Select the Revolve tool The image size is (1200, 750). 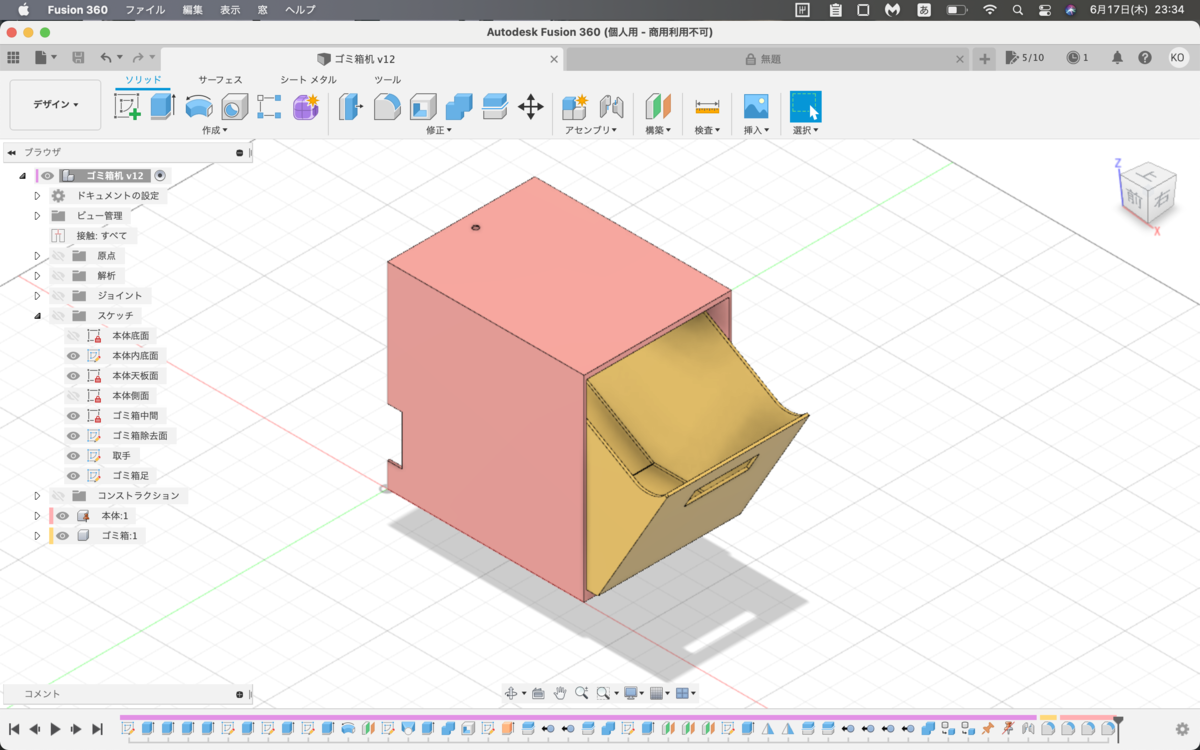point(199,107)
